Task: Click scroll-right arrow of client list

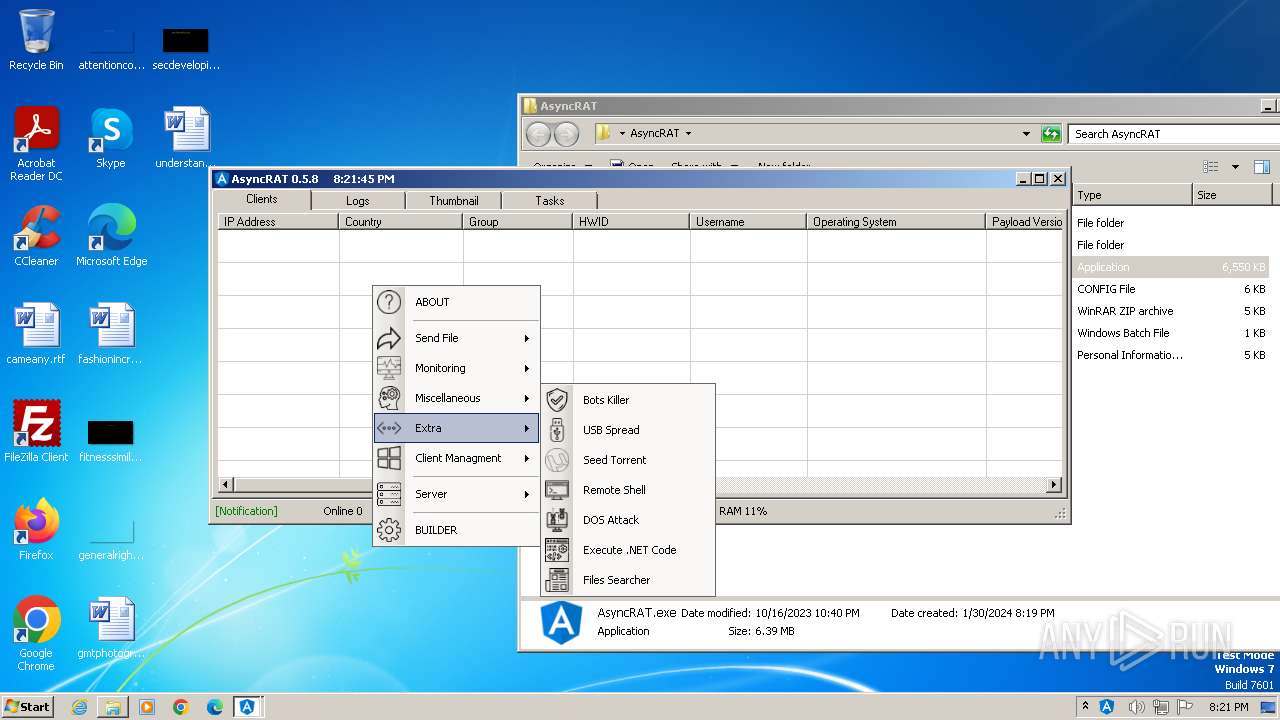Action: 1053,485
